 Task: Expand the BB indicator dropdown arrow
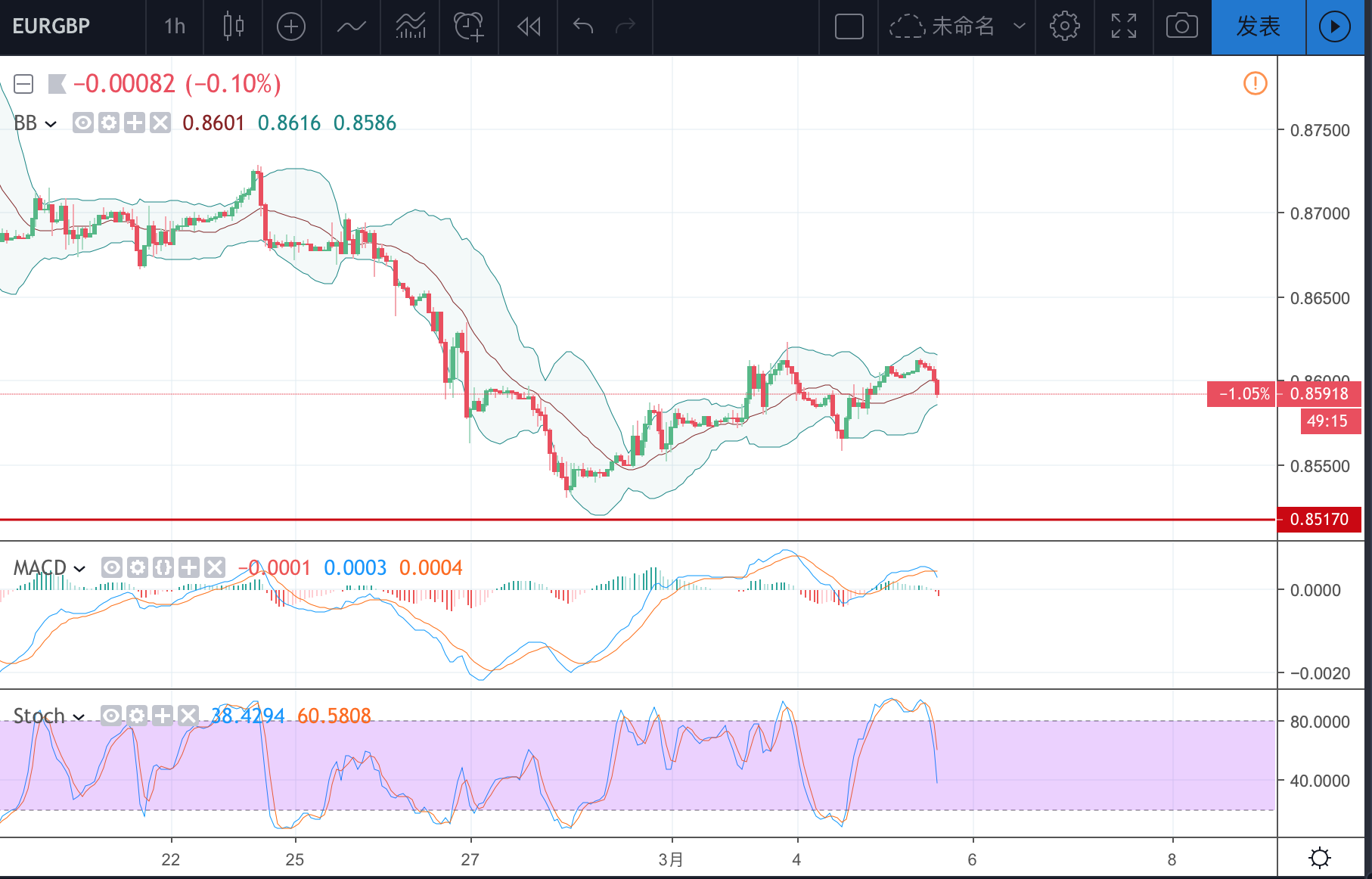click(x=51, y=123)
